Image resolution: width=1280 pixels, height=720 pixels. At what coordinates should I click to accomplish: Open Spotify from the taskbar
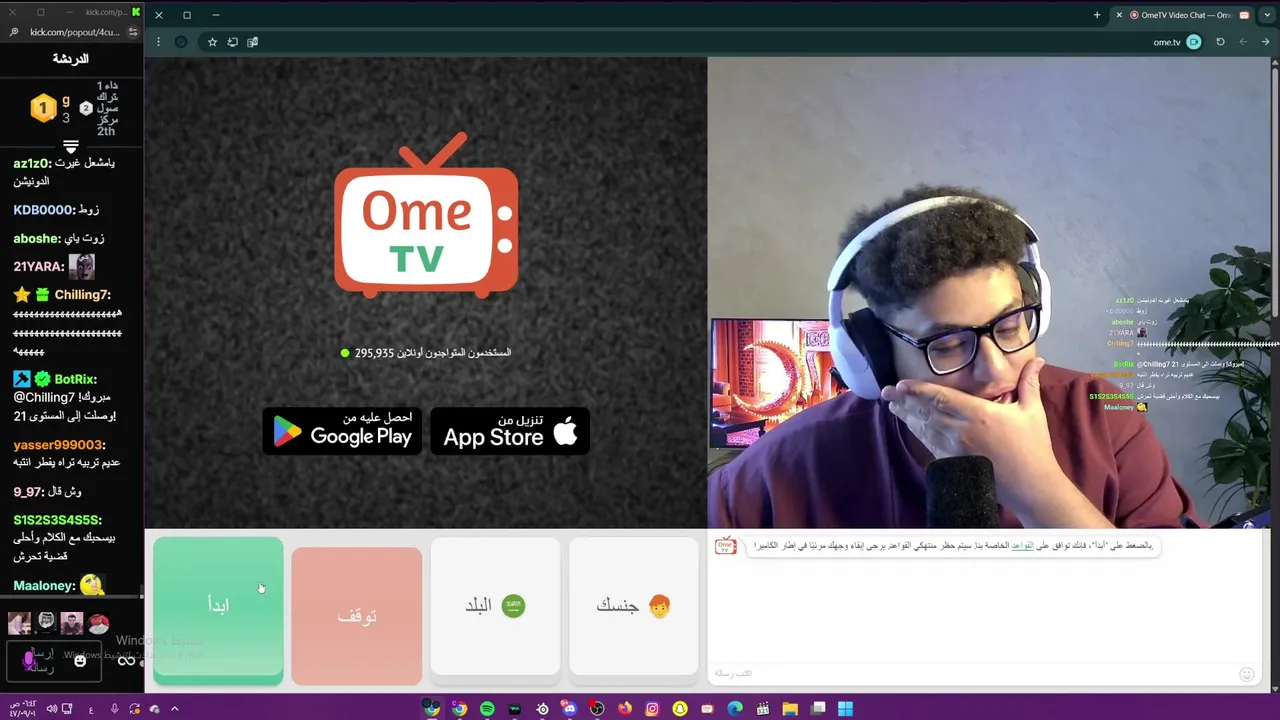coord(487,709)
